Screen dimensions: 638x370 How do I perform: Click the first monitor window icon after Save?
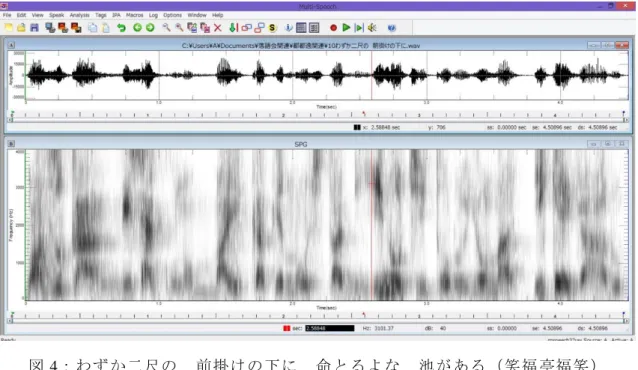(x=50, y=28)
